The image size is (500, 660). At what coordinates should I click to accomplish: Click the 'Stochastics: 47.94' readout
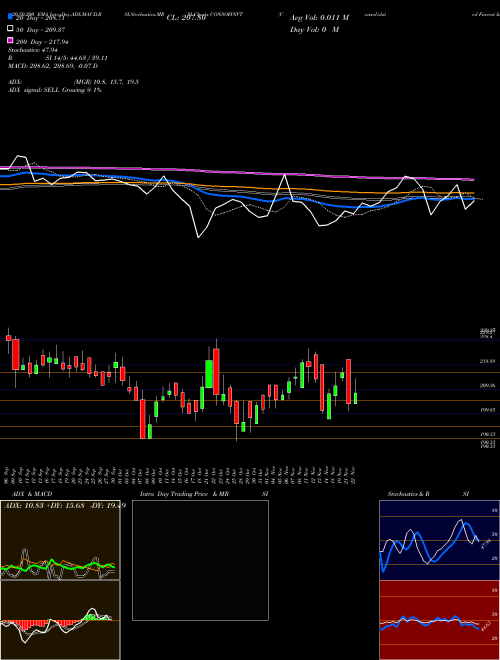pyautogui.click(x=33, y=50)
